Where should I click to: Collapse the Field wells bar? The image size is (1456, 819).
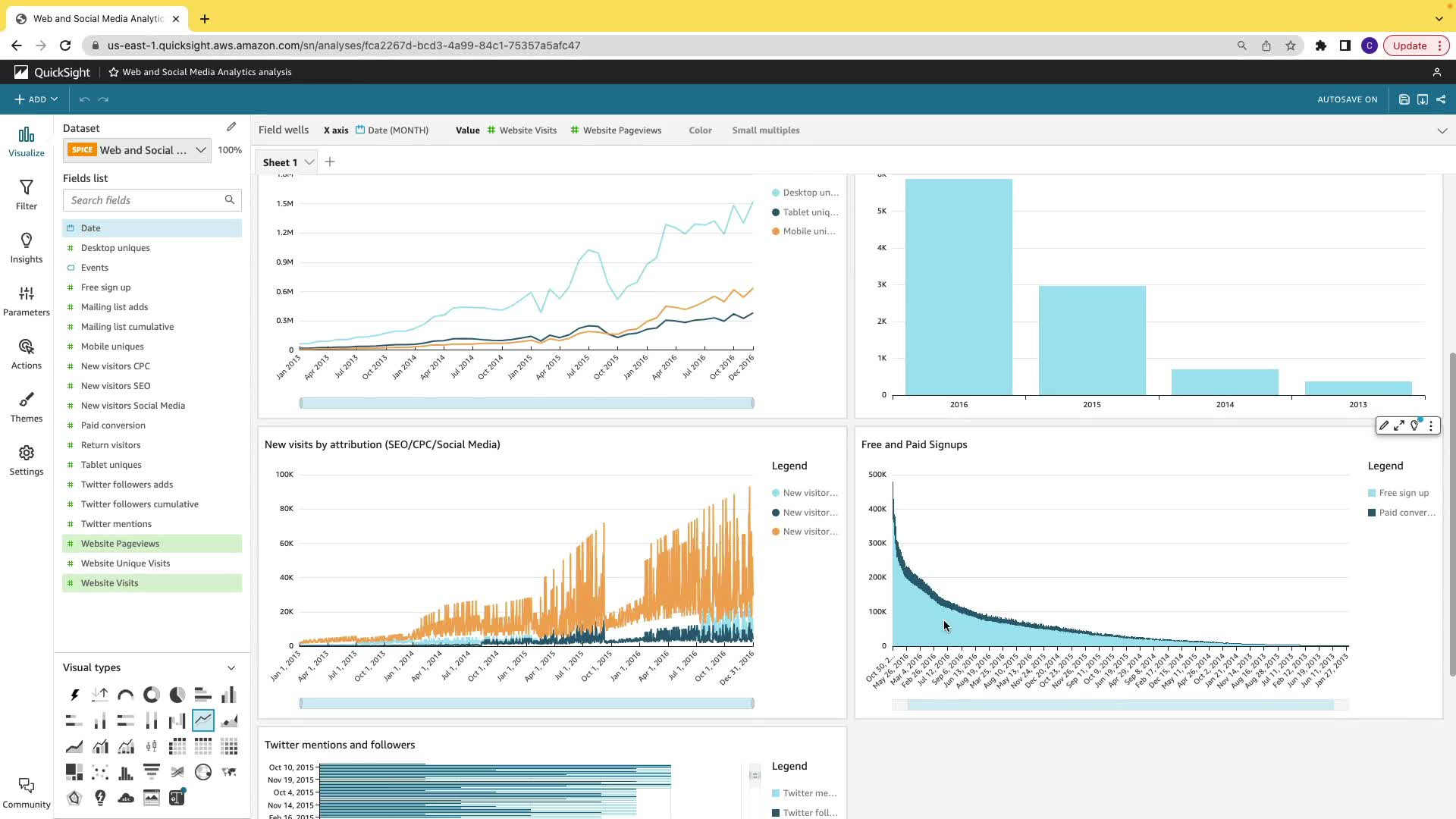coord(1442,130)
